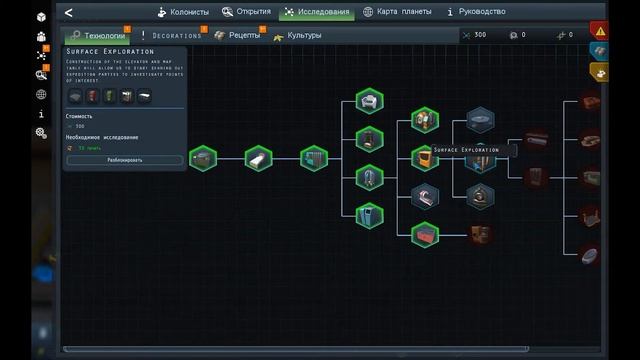Screen dimensions: 640x360
Task: Open the teal resources alert badge
Action: click(599, 51)
